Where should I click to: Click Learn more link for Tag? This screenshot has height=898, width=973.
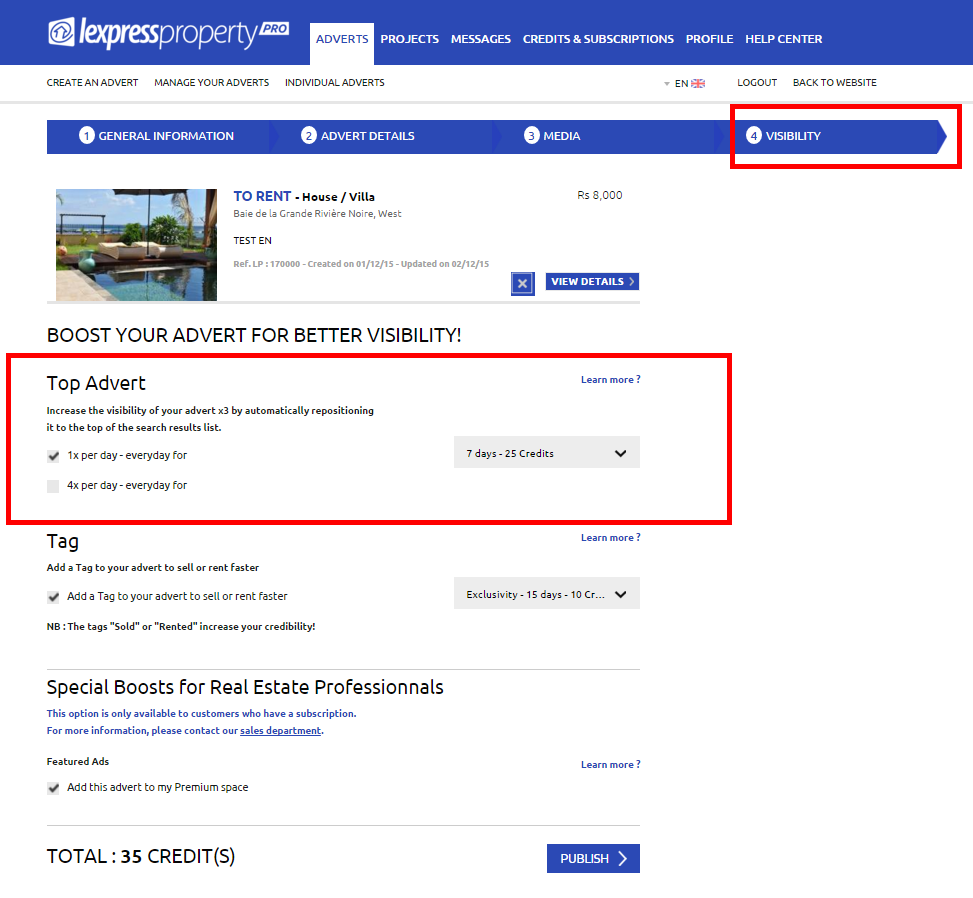[611, 537]
